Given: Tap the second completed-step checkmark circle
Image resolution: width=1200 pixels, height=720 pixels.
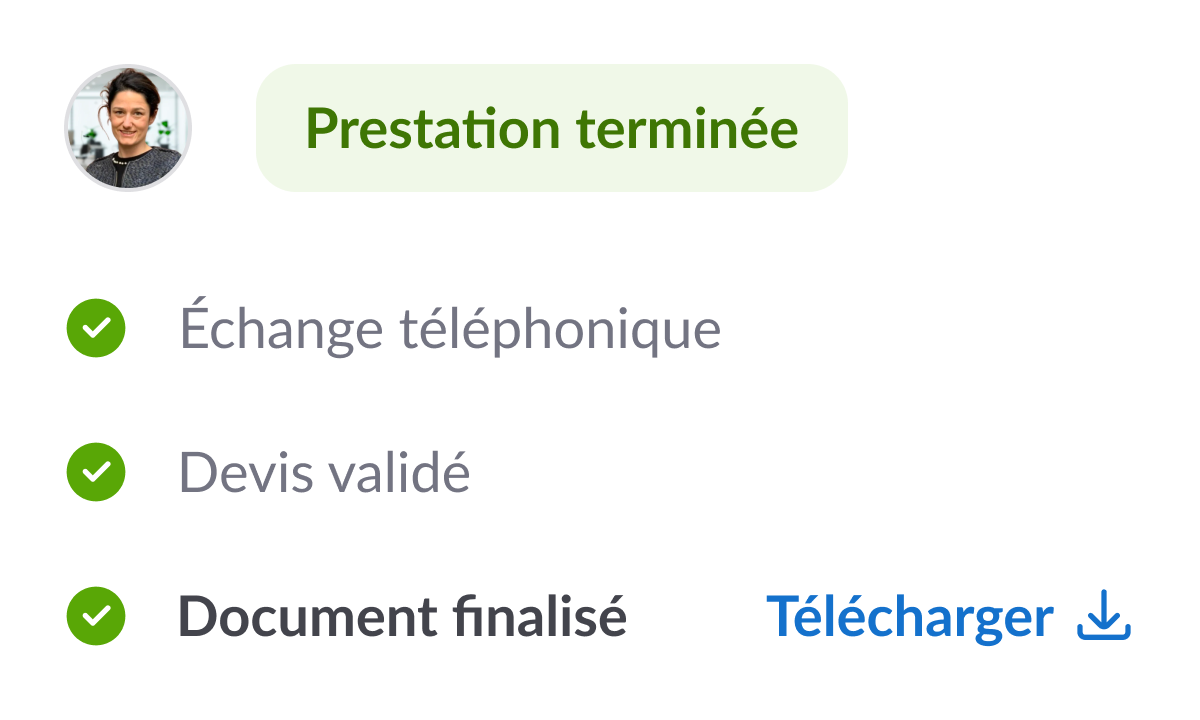Looking at the screenshot, I should (96, 472).
